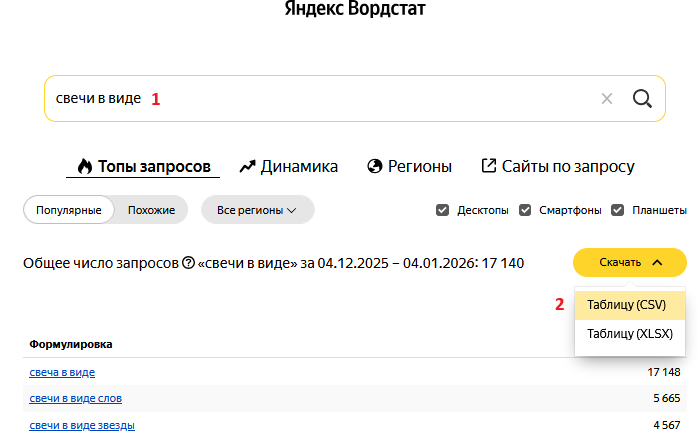Choose Таблицу (XLSX) download option
This screenshot has height=438, width=699.
tap(629, 334)
